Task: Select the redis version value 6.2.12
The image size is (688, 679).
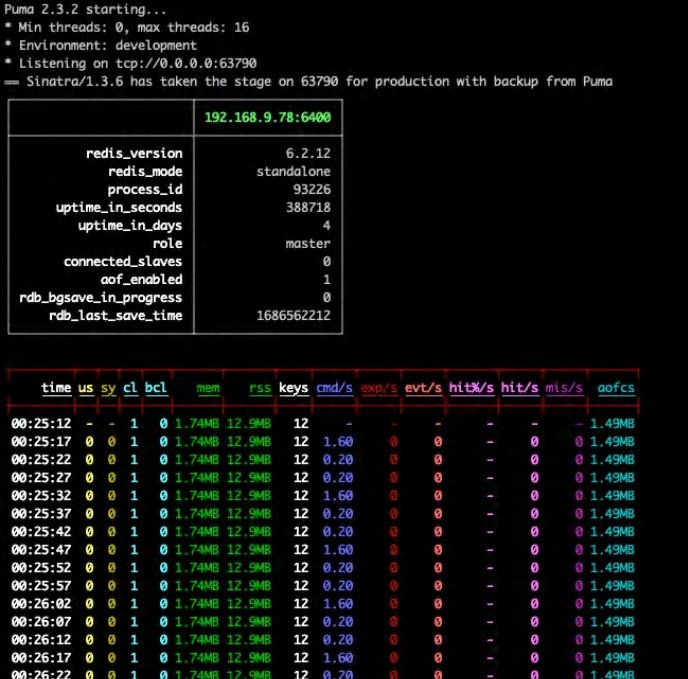Action: (x=308, y=153)
